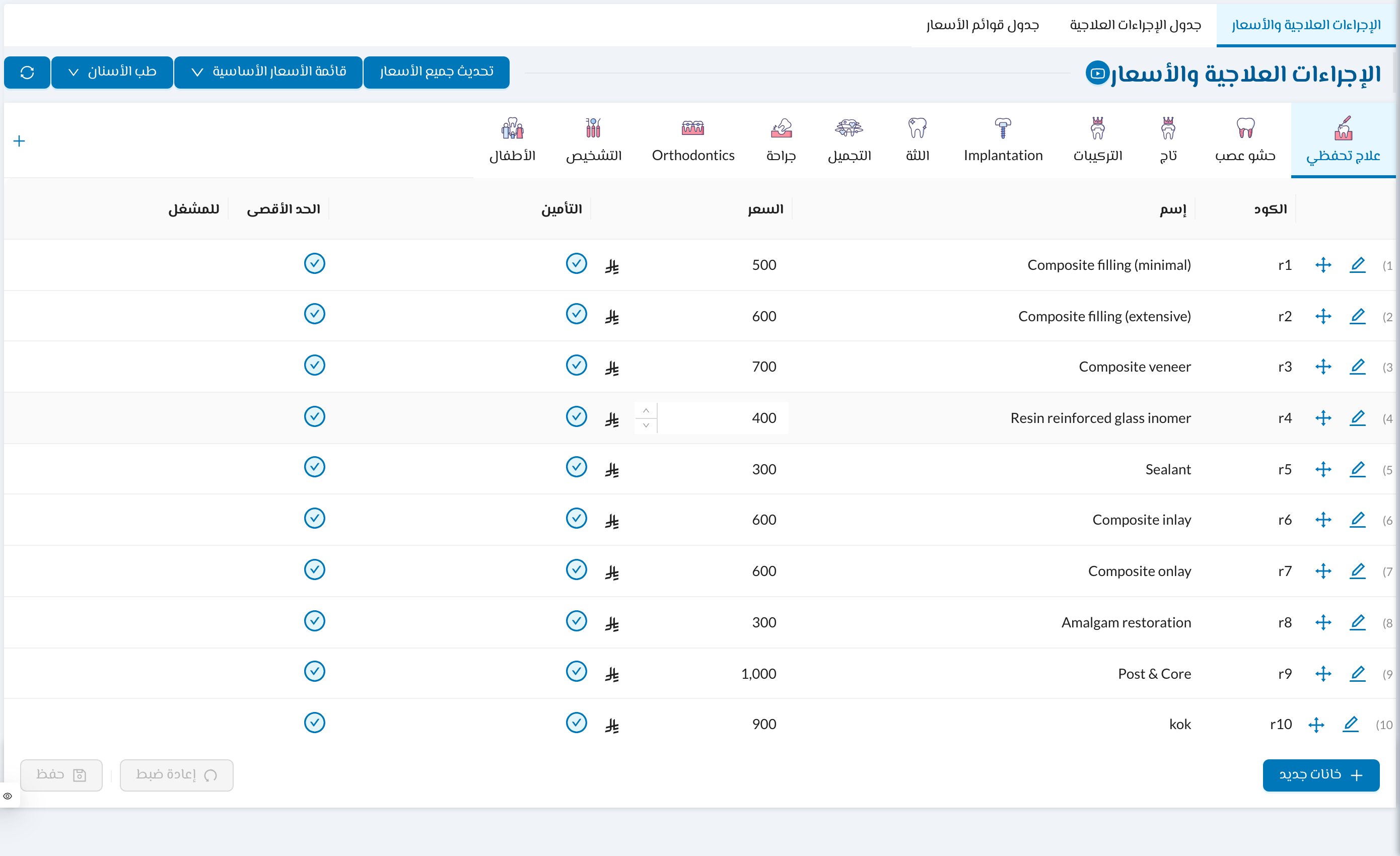Toggle max limit check for Composite veneer

pos(314,365)
